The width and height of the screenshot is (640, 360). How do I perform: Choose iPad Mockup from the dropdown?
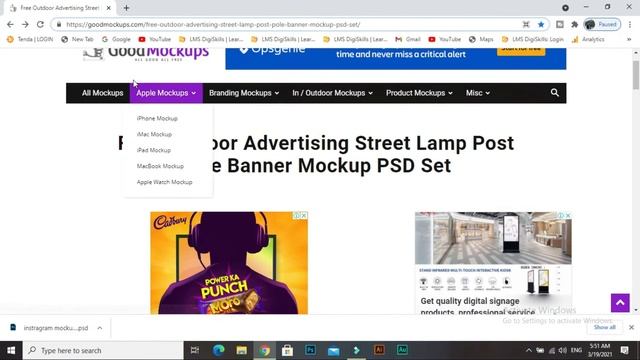pyautogui.click(x=154, y=150)
